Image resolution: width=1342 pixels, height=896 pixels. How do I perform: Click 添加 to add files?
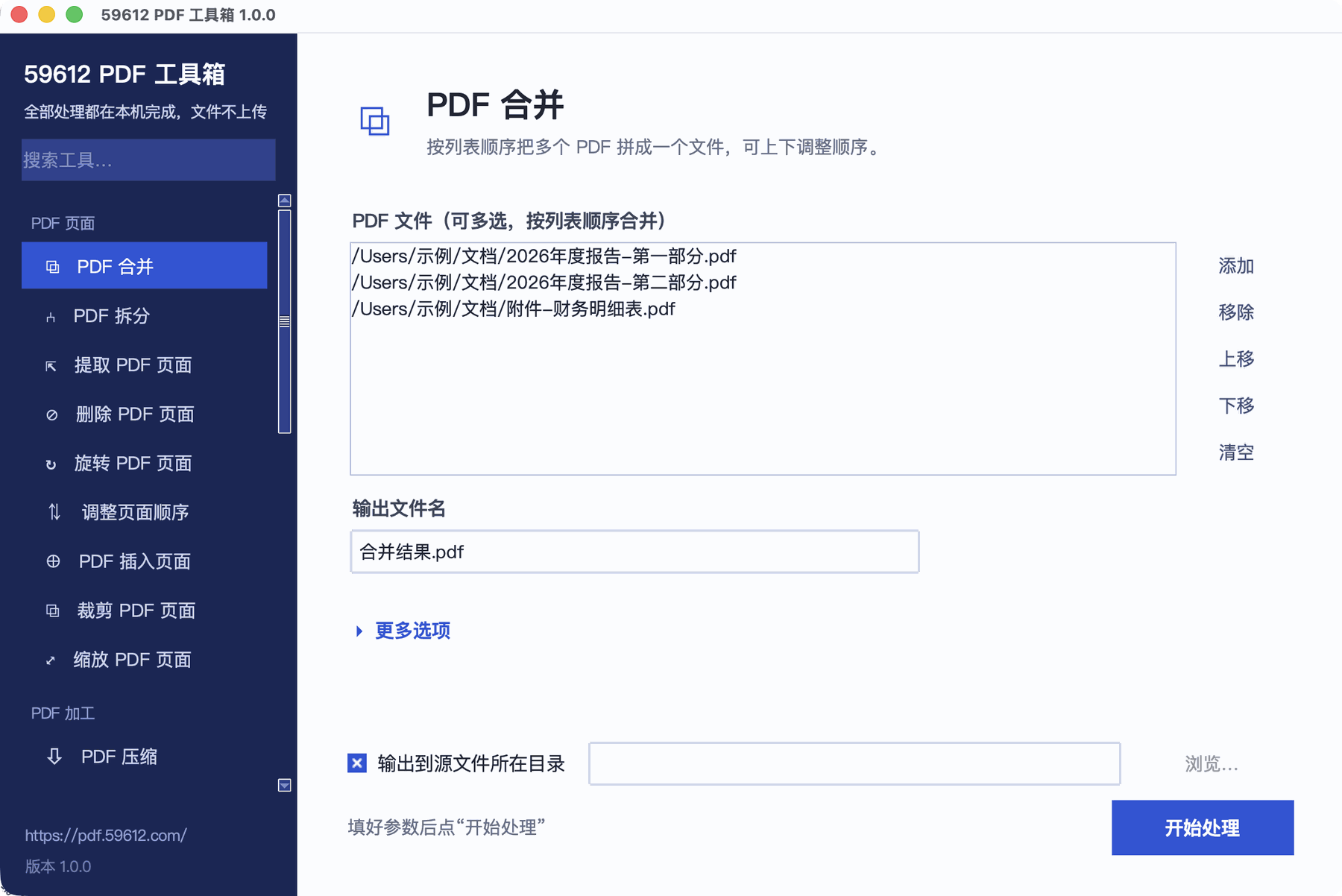click(x=1236, y=266)
